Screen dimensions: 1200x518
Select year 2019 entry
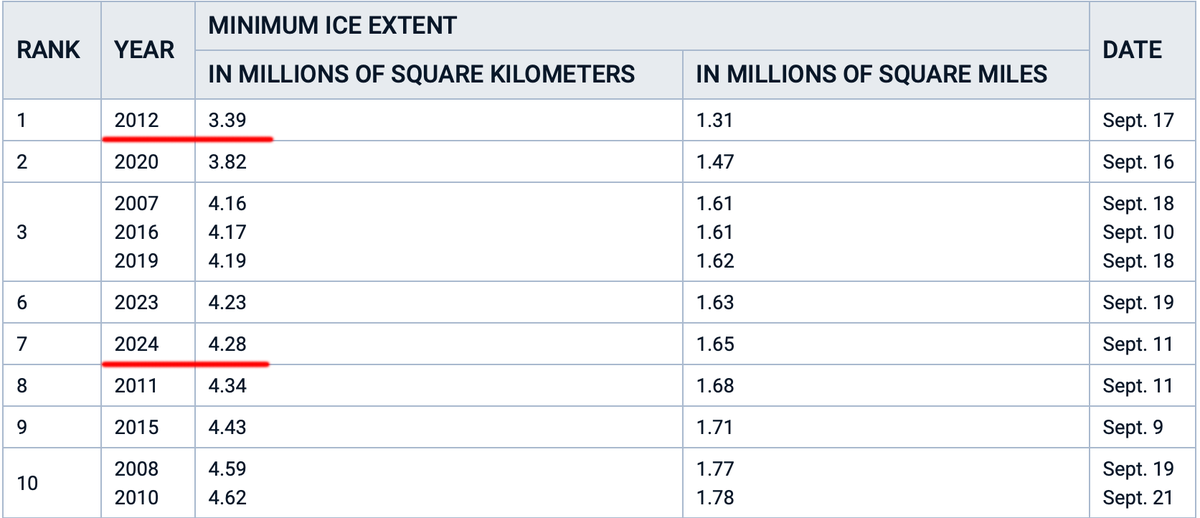pos(136,261)
